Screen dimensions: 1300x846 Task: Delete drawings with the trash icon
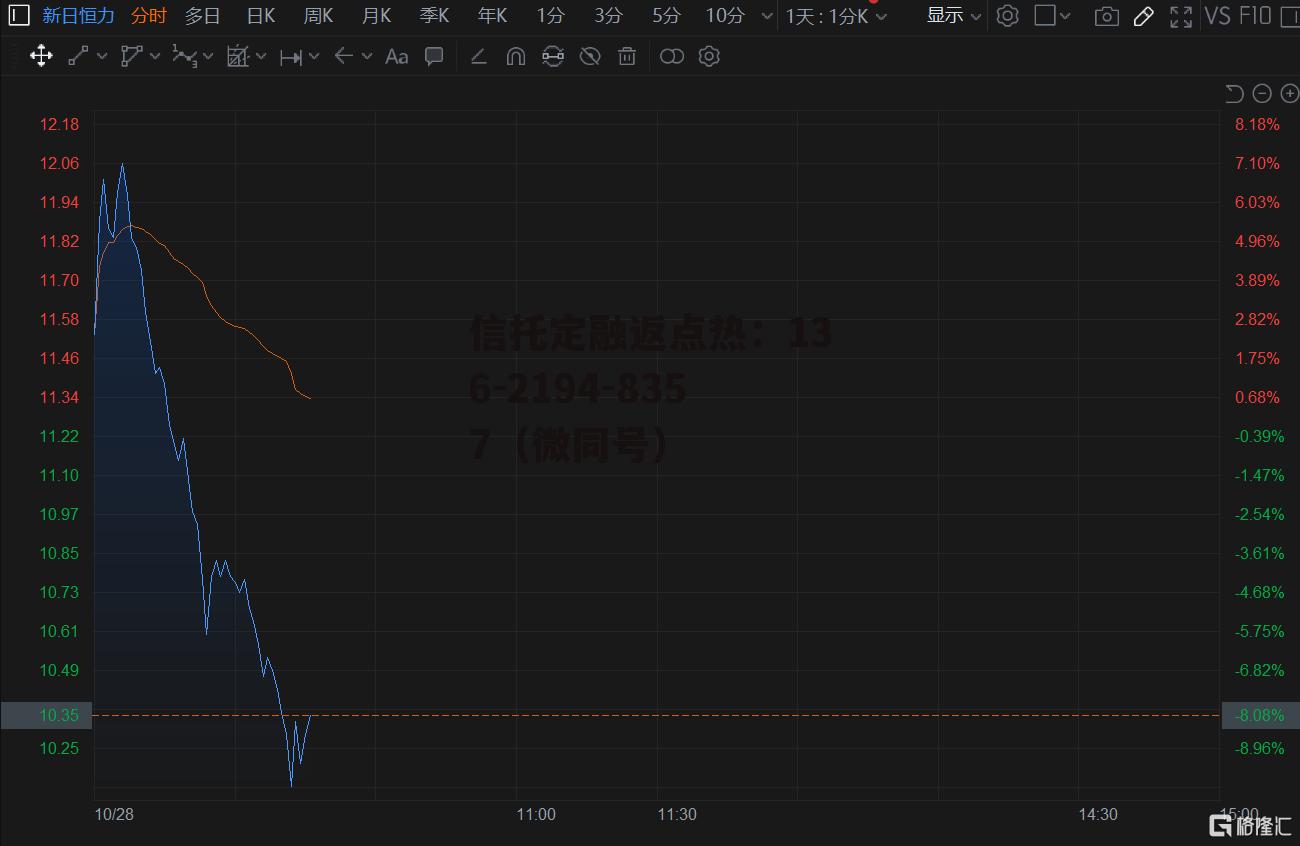(627, 56)
